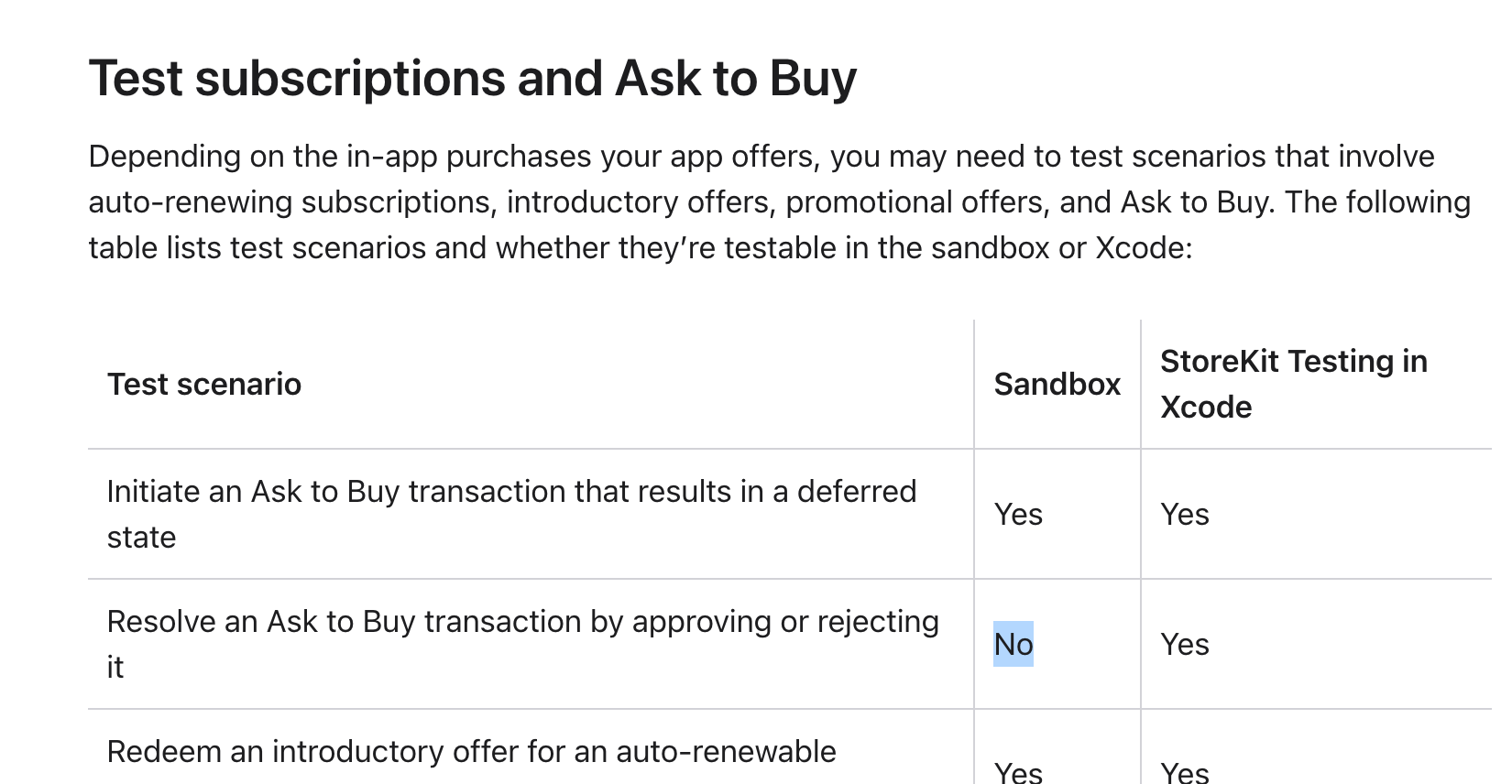Click the "Test scenario" column header
The height and width of the screenshot is (784, 1512).
(x=203, y=385)
